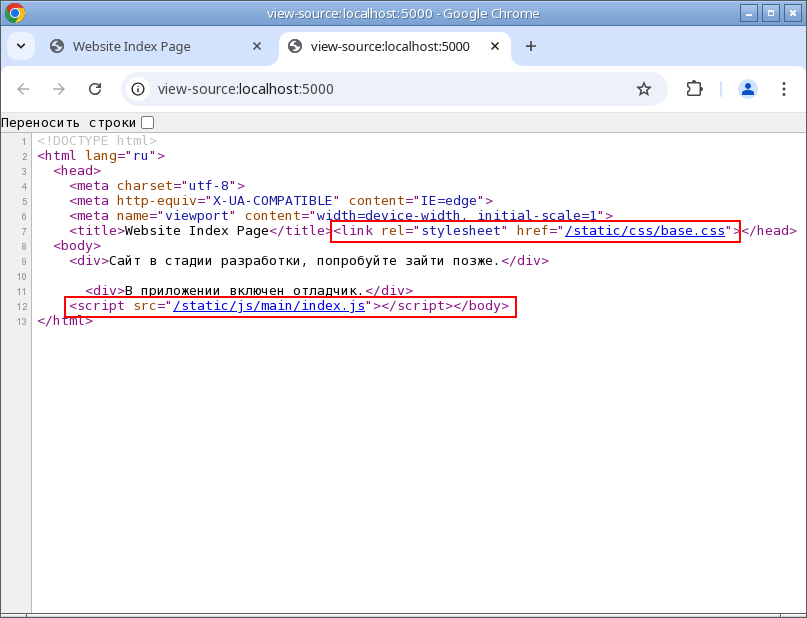The height and width of the screenshot is (618, 807).
Task: Click the X-UA-COMPATIBLE meta line
Action: pos(282,201)
